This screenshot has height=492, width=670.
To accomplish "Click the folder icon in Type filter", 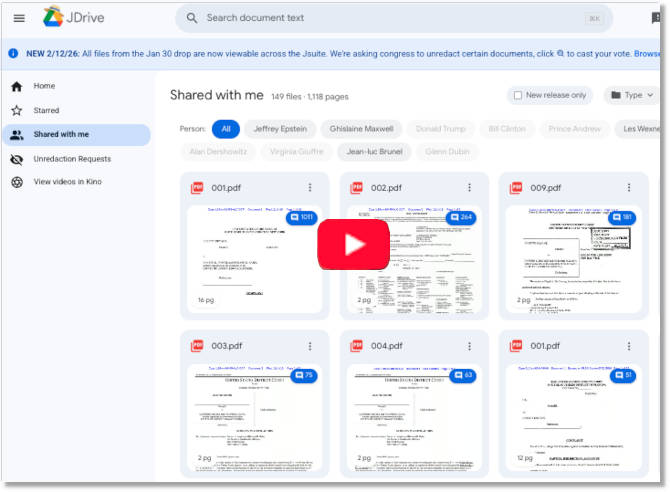I will [616, 95].
